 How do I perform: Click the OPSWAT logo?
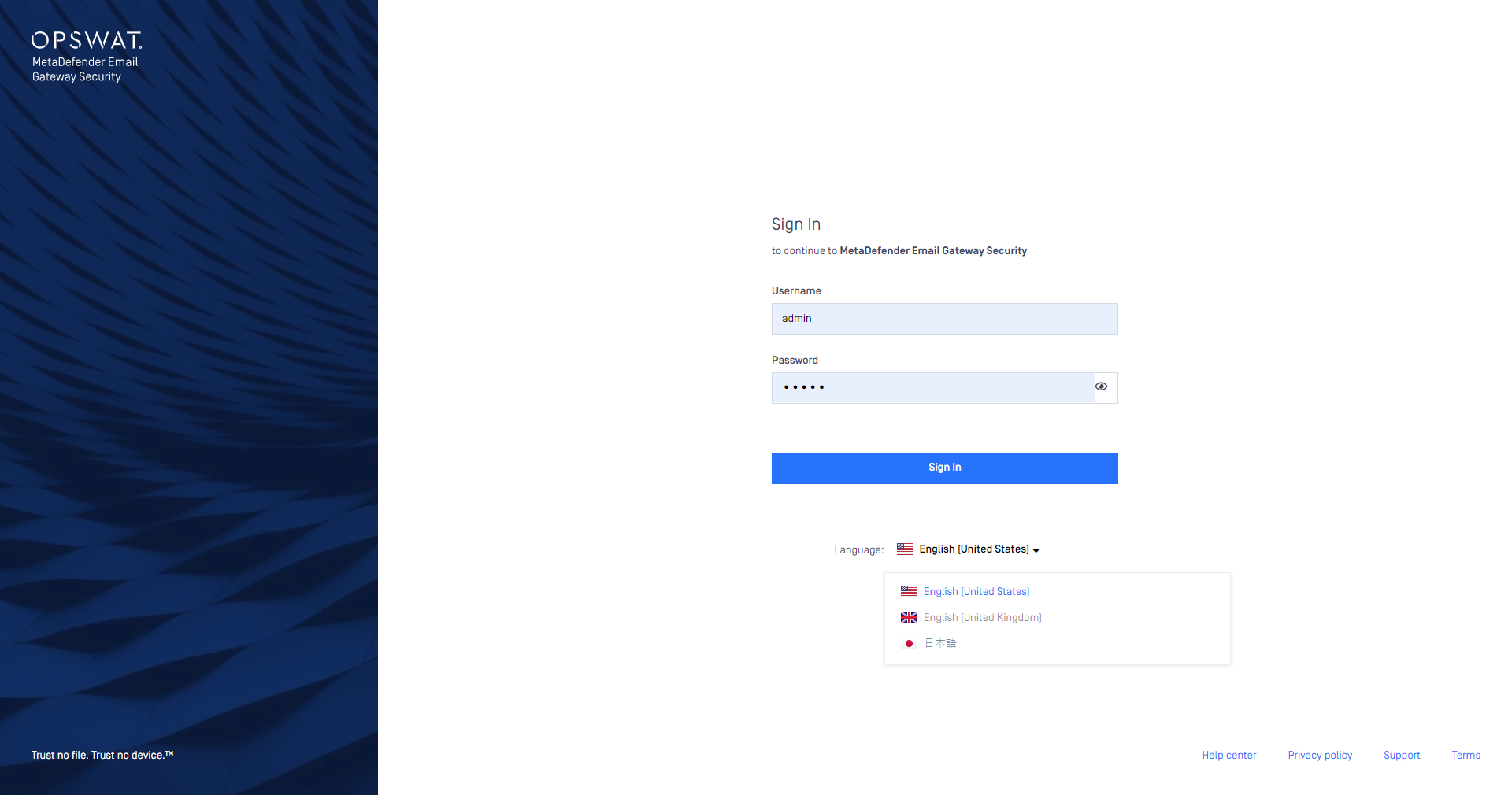pos(87,40)
